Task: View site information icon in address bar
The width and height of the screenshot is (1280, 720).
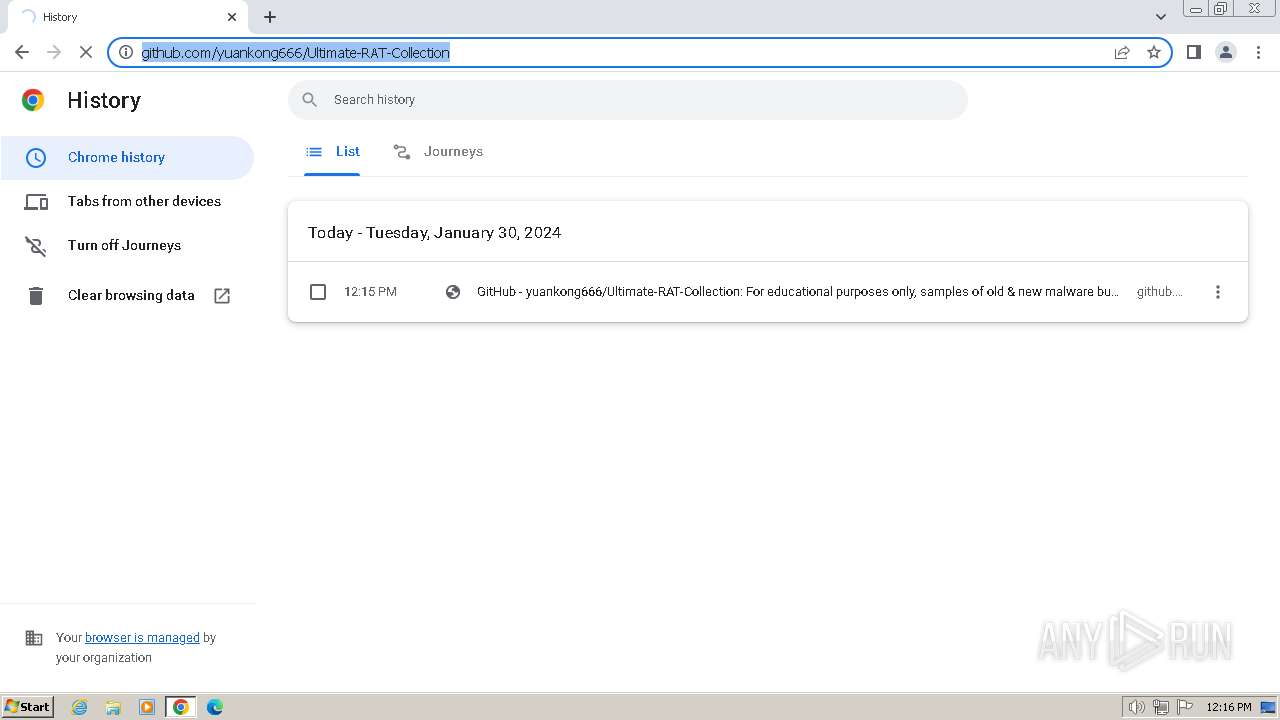Action: point(126,52)
